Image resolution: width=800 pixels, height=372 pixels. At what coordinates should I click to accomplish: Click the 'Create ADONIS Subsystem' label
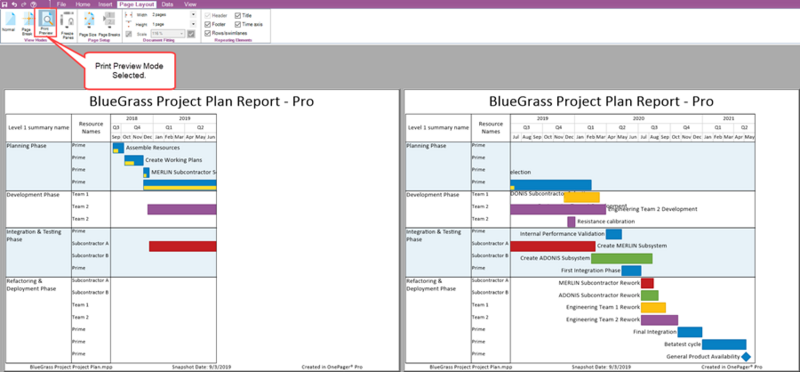click(x=555, y=258)
